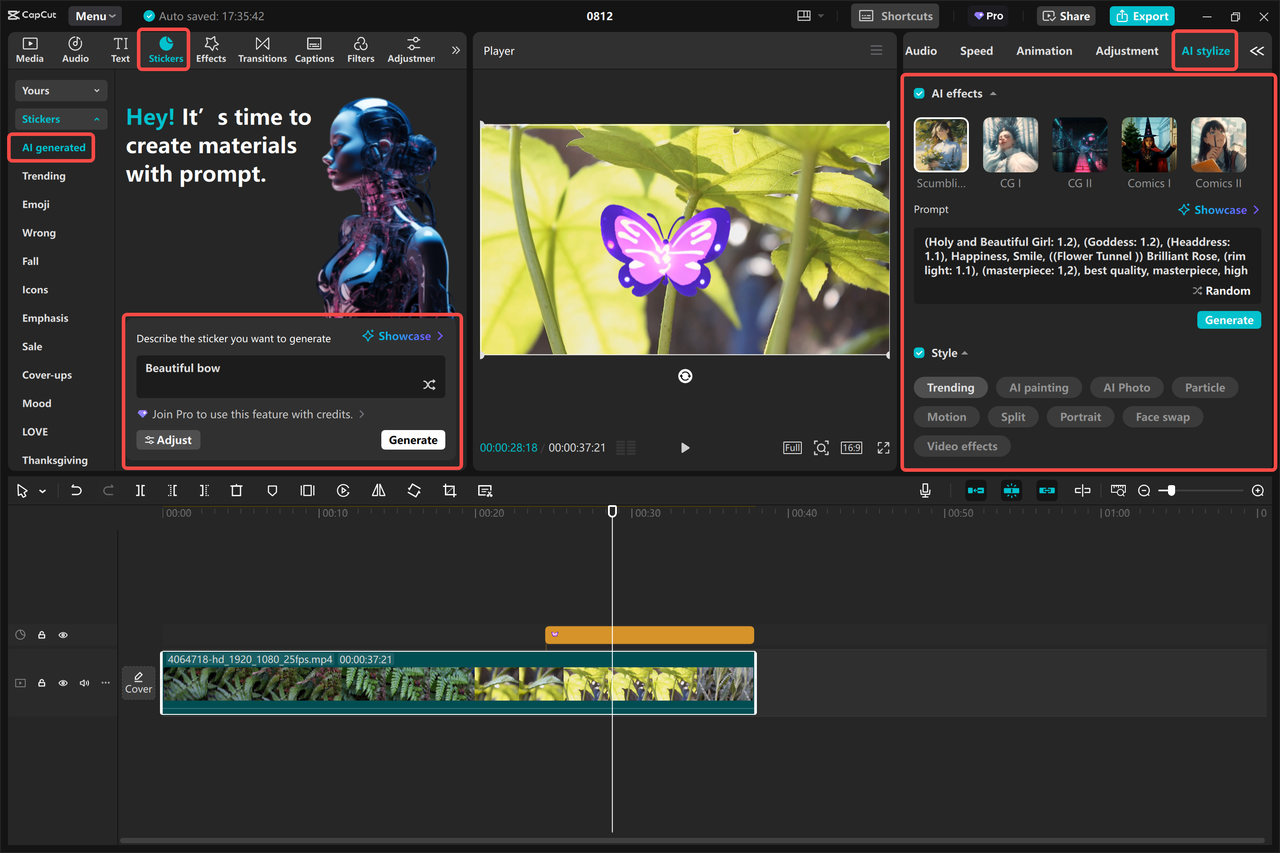The height and width of the screenshot is (853, 1280).
Task: Uncheck the AI effects checkbox
Action: [919, 93]
